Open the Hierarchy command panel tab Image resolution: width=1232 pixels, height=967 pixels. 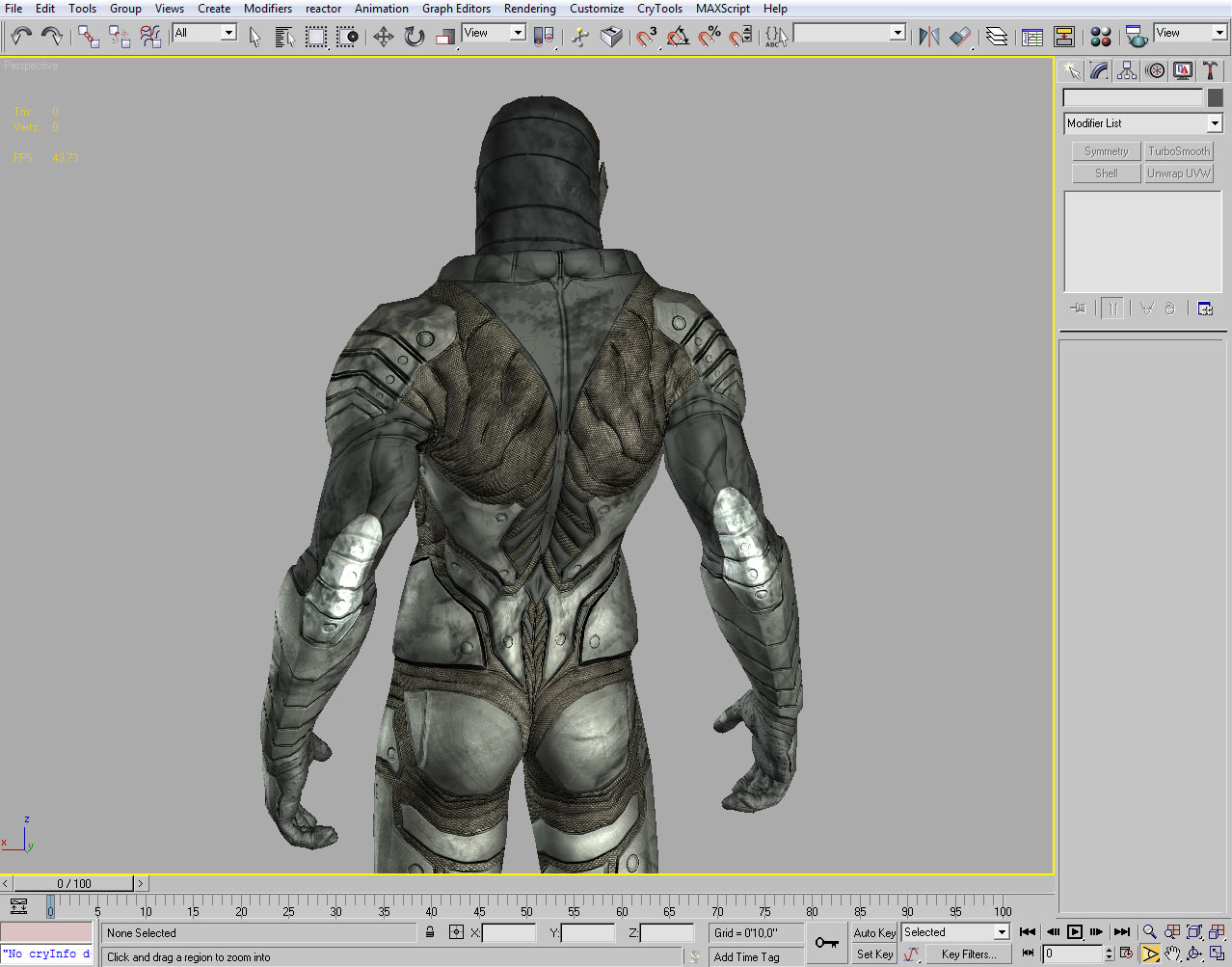click(1126, 70)
